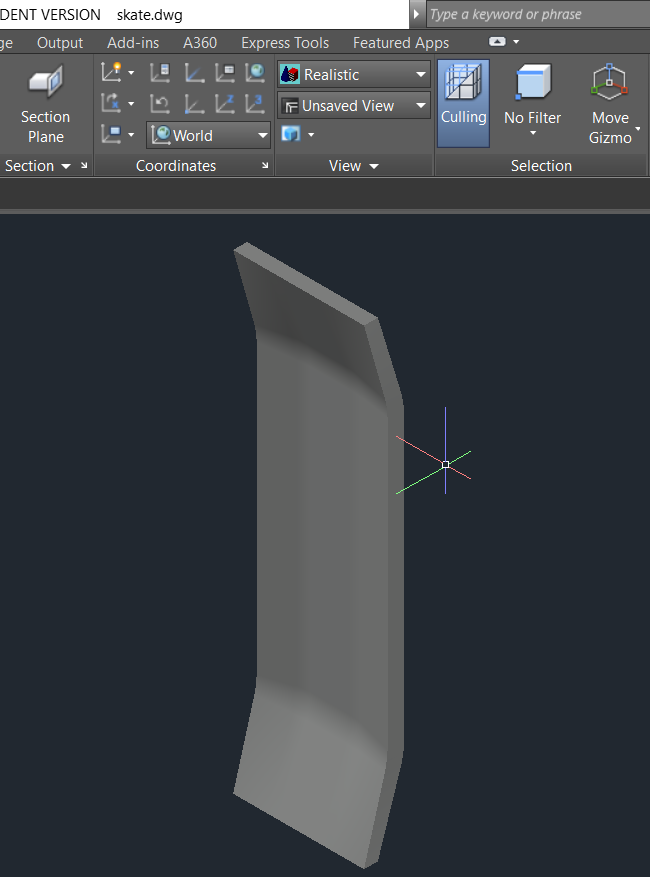Click the arrow left of search box

416,14
